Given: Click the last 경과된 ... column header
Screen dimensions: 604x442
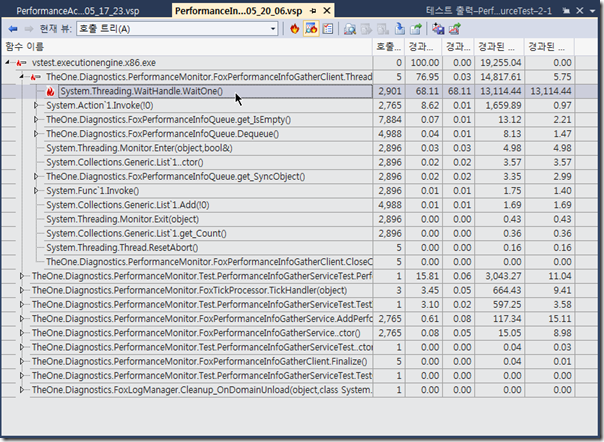Looking at the screenshot, I should 549,47.
